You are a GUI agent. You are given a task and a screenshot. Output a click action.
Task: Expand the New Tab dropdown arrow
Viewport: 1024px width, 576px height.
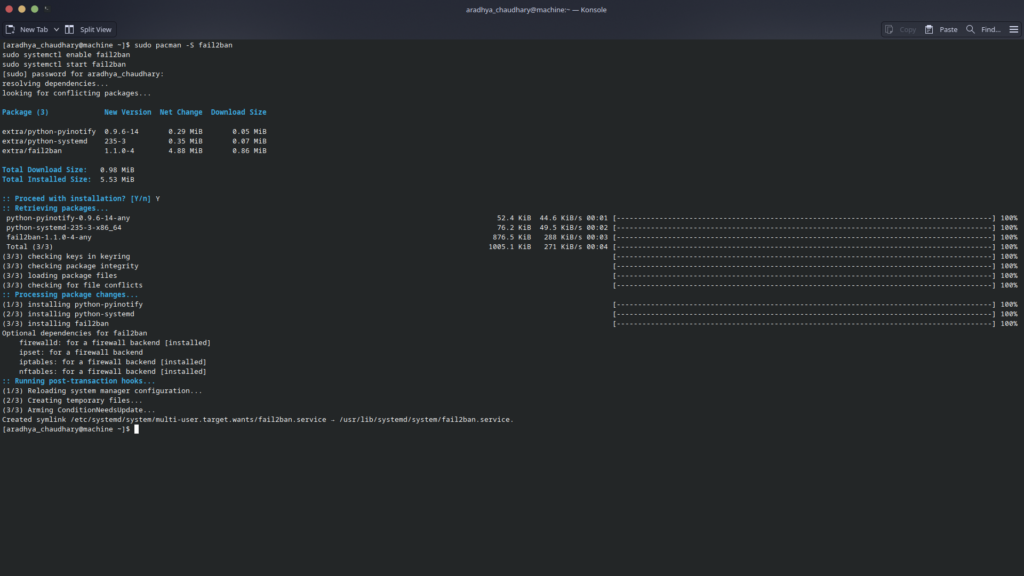[x=56, y=29]
